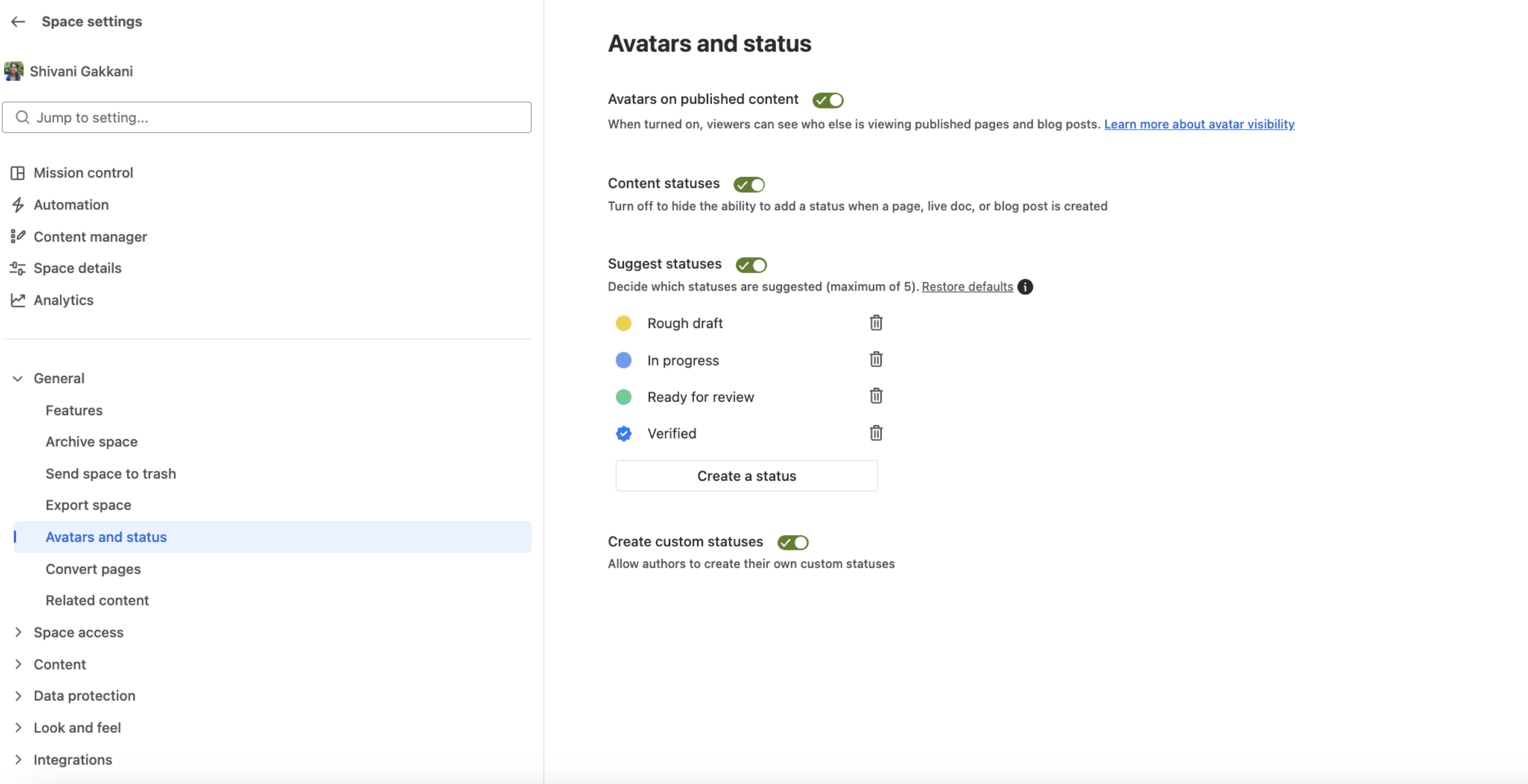Select Convert pages in the sidebar
Screen dimensions: 1528x784
(93, 569)
